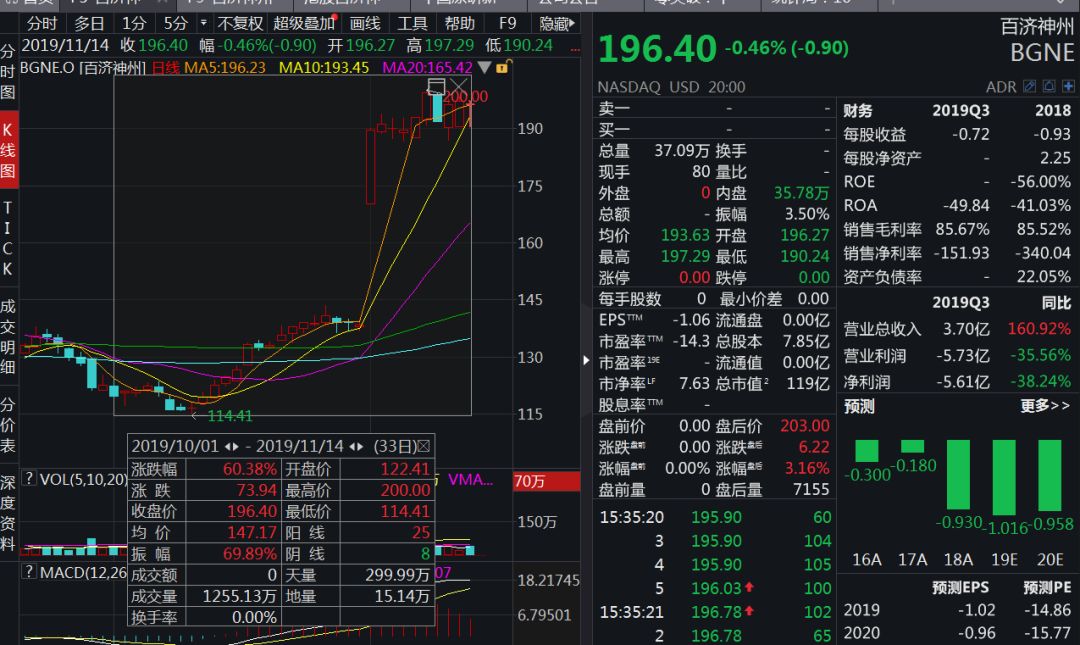Click the 盘后价 203.00 value
Viewport: 1080px width, 645px height.
804,426
